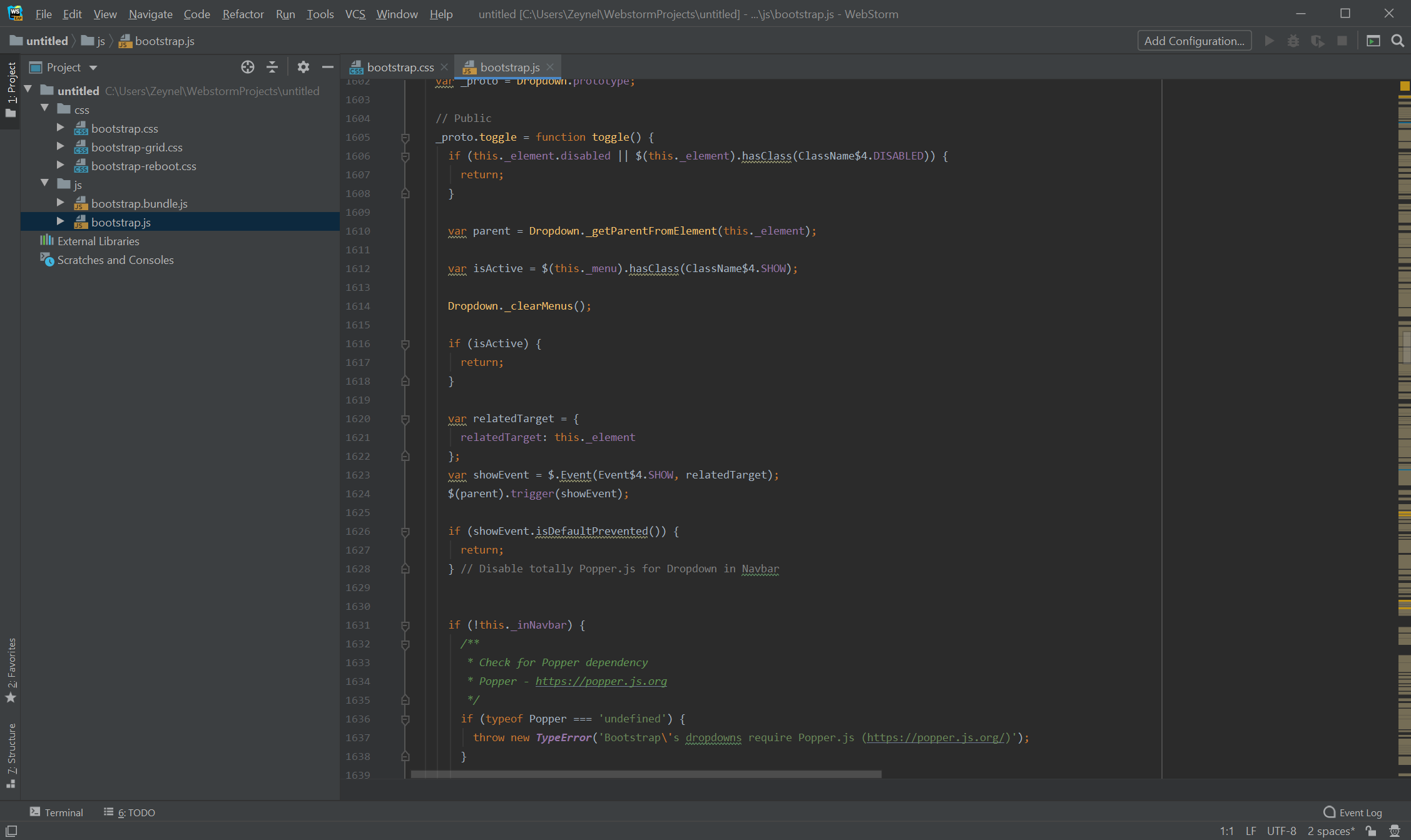Click the Run play icon in toolbar
The height and width of the screenshot is (840, 1411).
tap(1269, 41)
